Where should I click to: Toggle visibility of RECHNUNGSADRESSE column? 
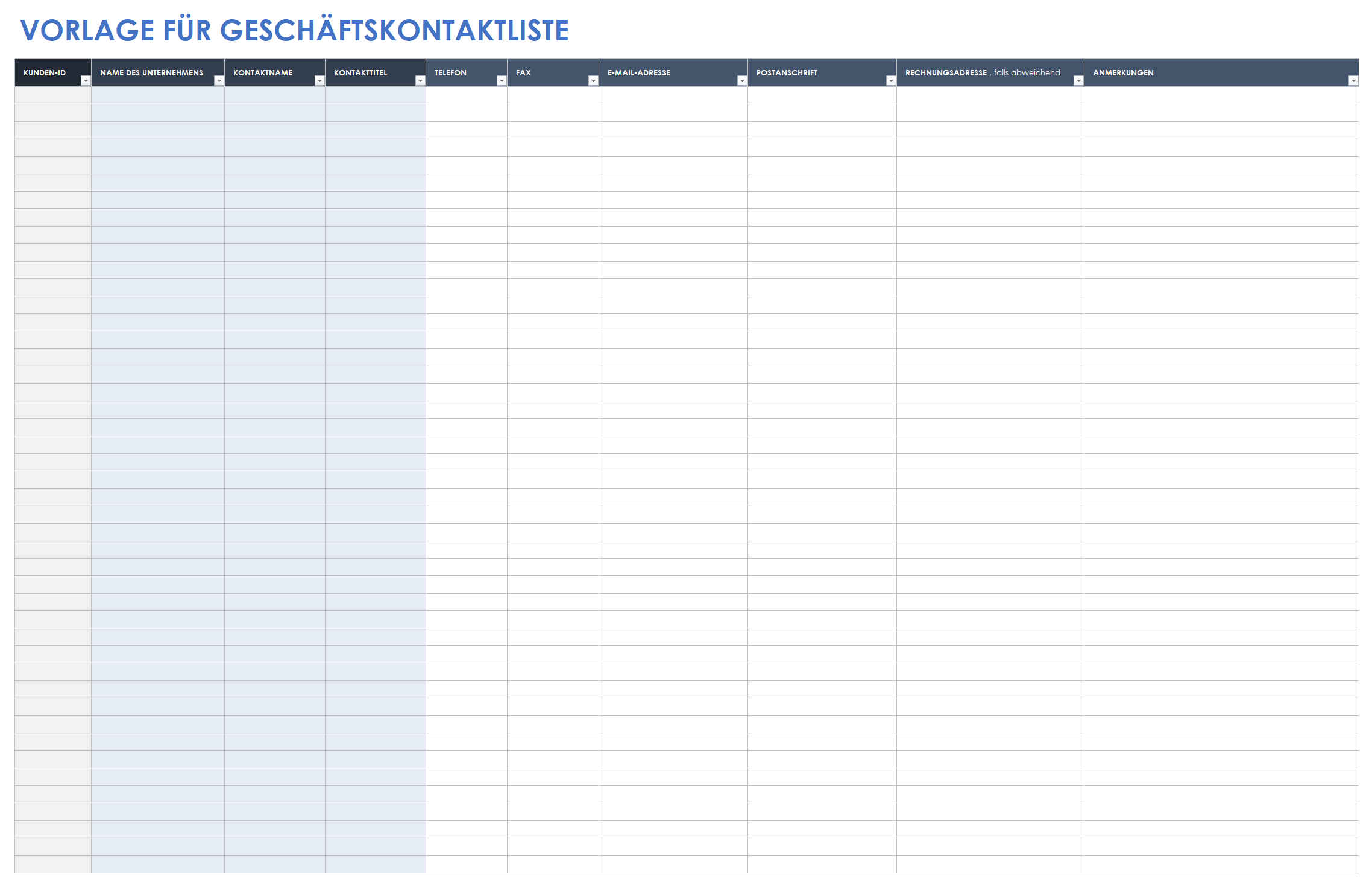[1078, 78]
